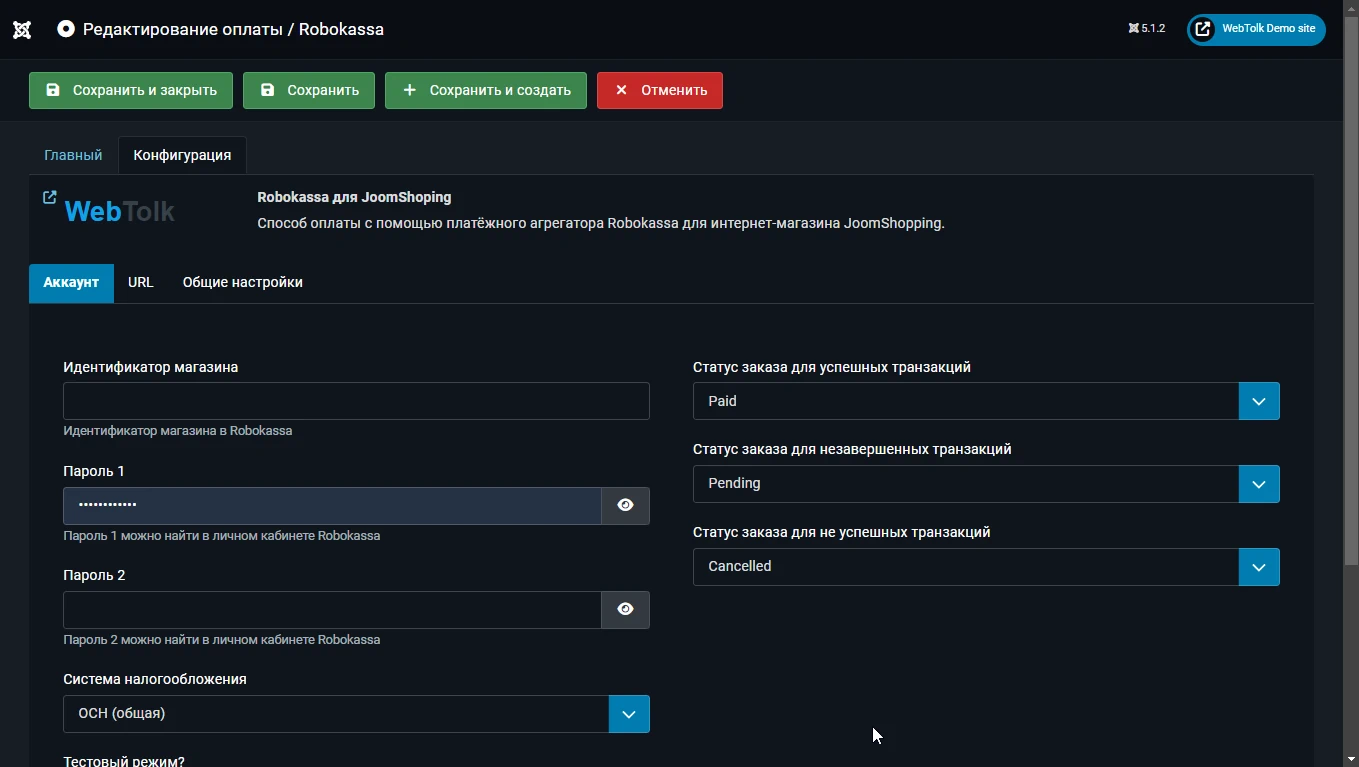Open the URL sub-tab
Image resolution: width=1359 pixels, height=767 pixels.
tap(141, 283)
